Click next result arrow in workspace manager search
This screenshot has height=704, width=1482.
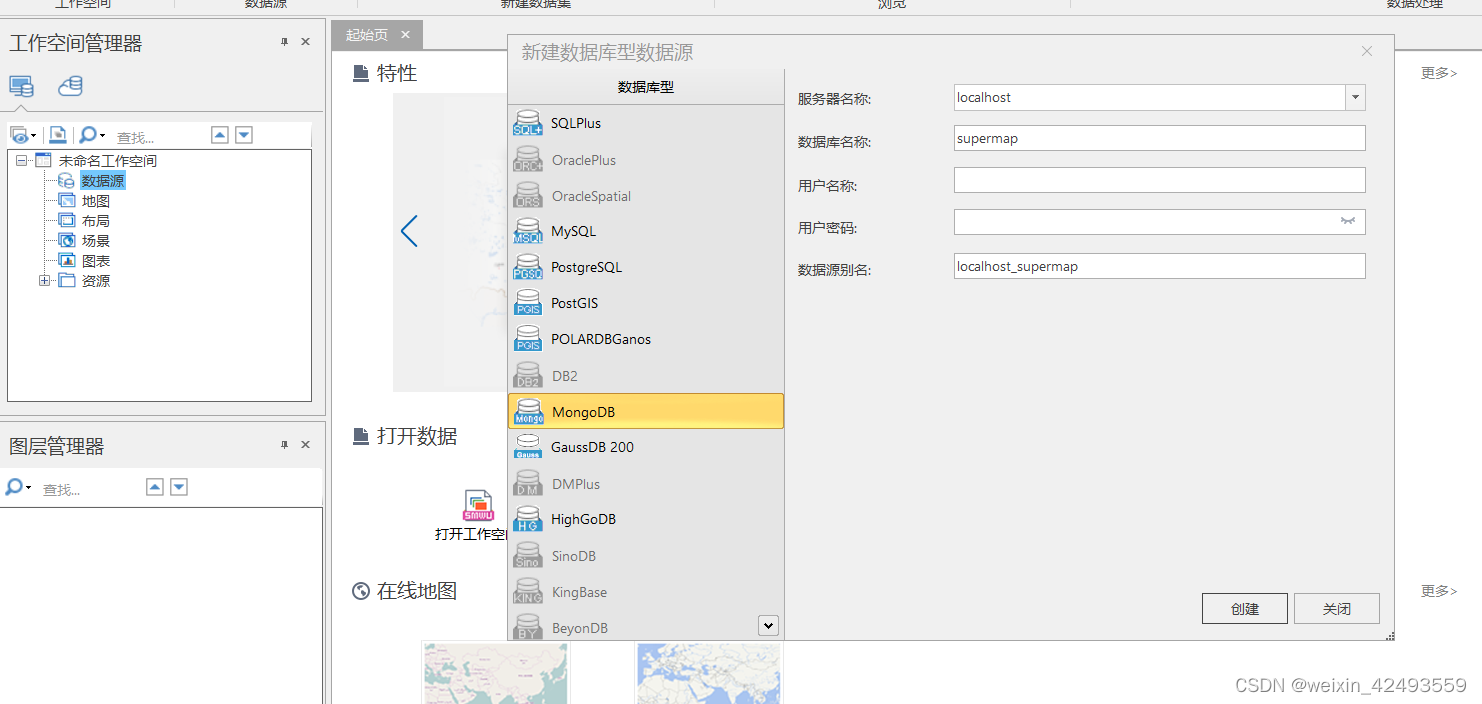[244, 135]
